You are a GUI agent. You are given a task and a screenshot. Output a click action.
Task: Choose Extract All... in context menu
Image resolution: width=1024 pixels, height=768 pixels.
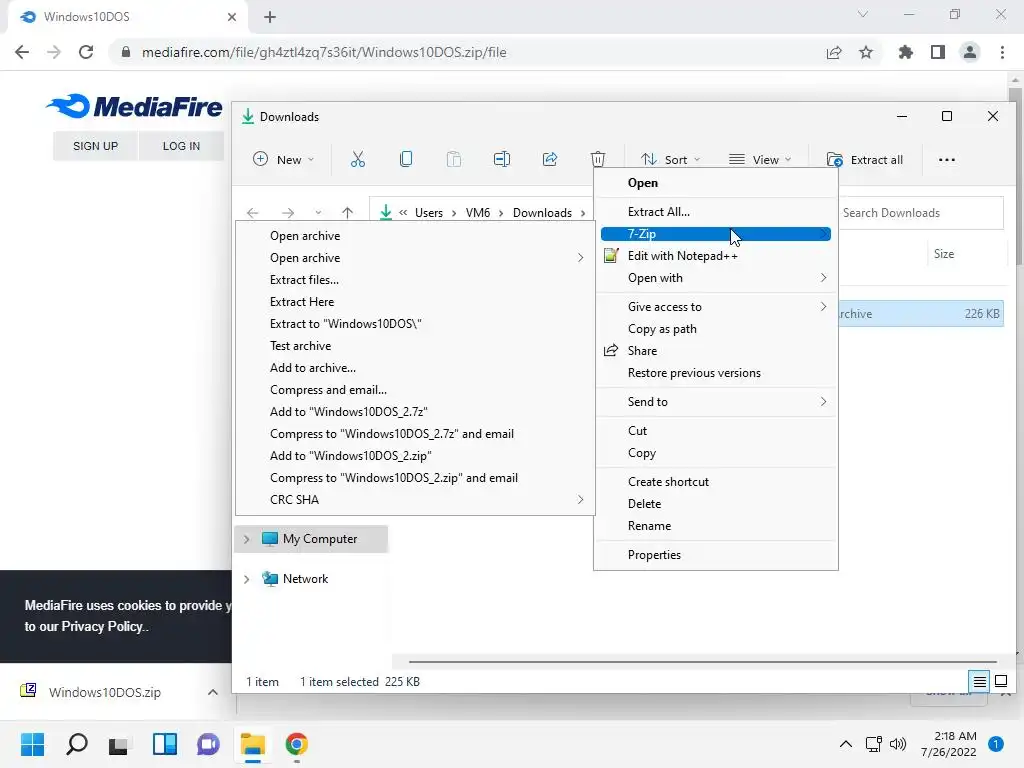(716, 212)
